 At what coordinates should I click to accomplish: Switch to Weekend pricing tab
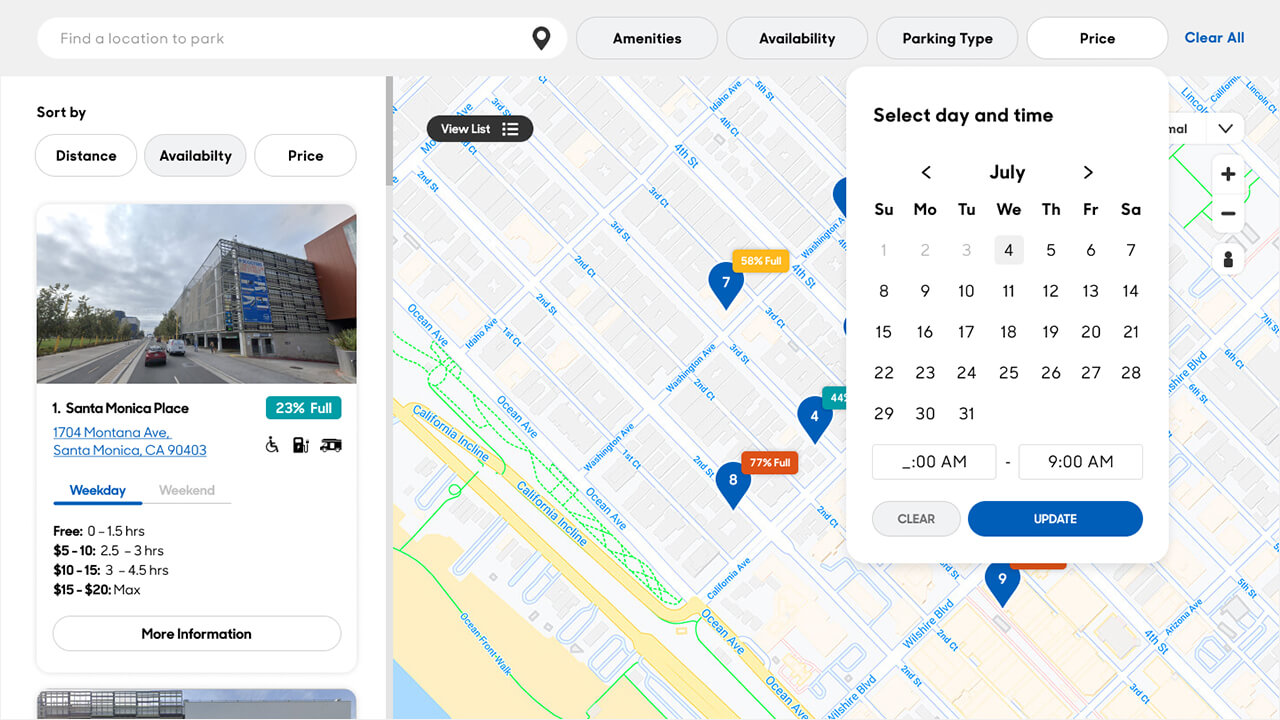click(x=187, y=490)
